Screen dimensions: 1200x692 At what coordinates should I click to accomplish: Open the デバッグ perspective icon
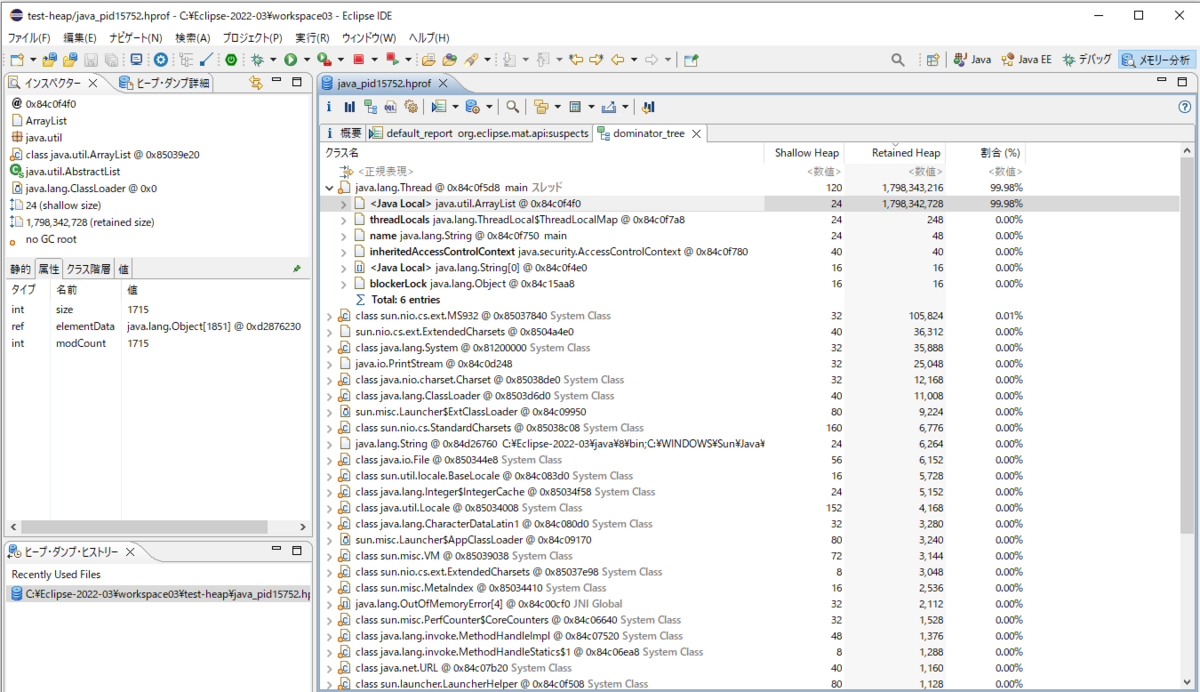(x=1087, y=59)
